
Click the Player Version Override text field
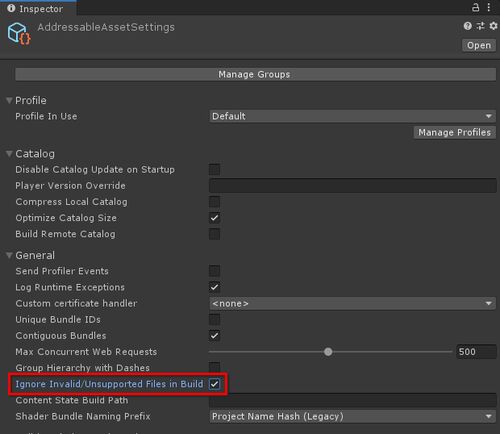pos(353,186)
